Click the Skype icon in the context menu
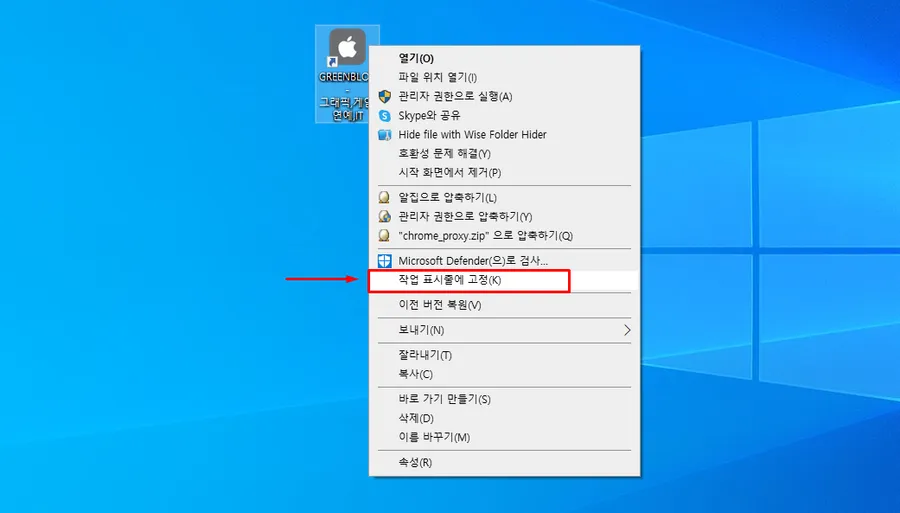 (385, 116)
